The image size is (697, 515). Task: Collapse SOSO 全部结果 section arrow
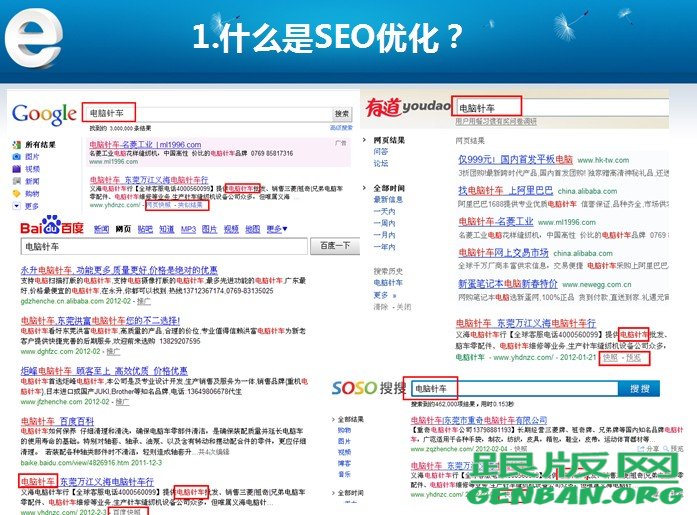[333, 419]
